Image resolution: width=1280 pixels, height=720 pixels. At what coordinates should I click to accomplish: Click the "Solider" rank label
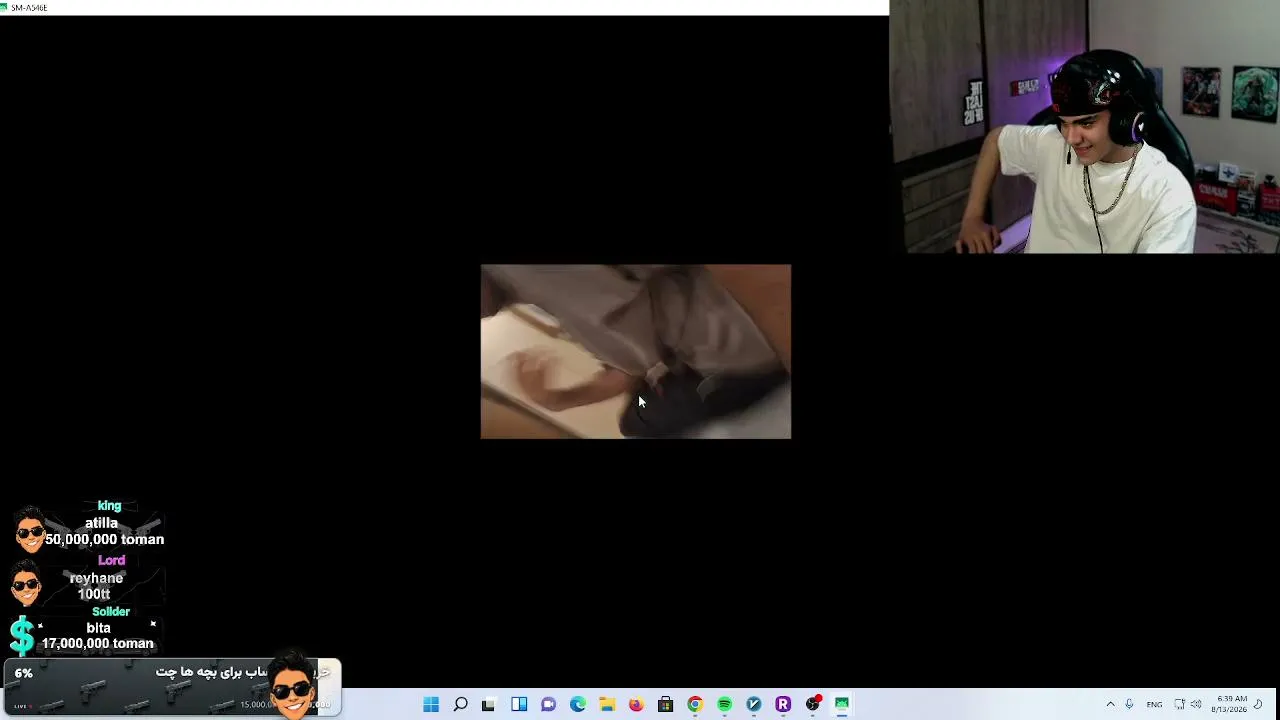[x=110, y=611]
